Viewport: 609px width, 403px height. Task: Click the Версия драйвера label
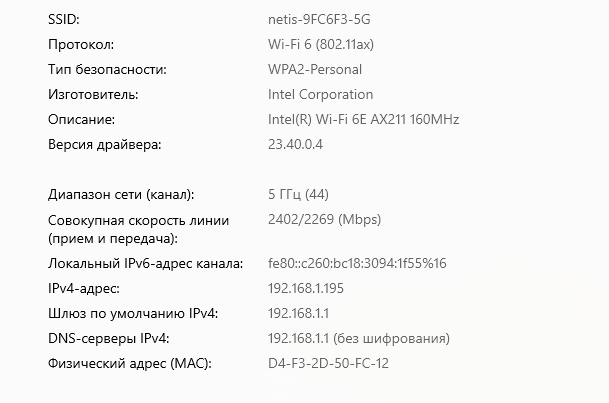[104, 145]
